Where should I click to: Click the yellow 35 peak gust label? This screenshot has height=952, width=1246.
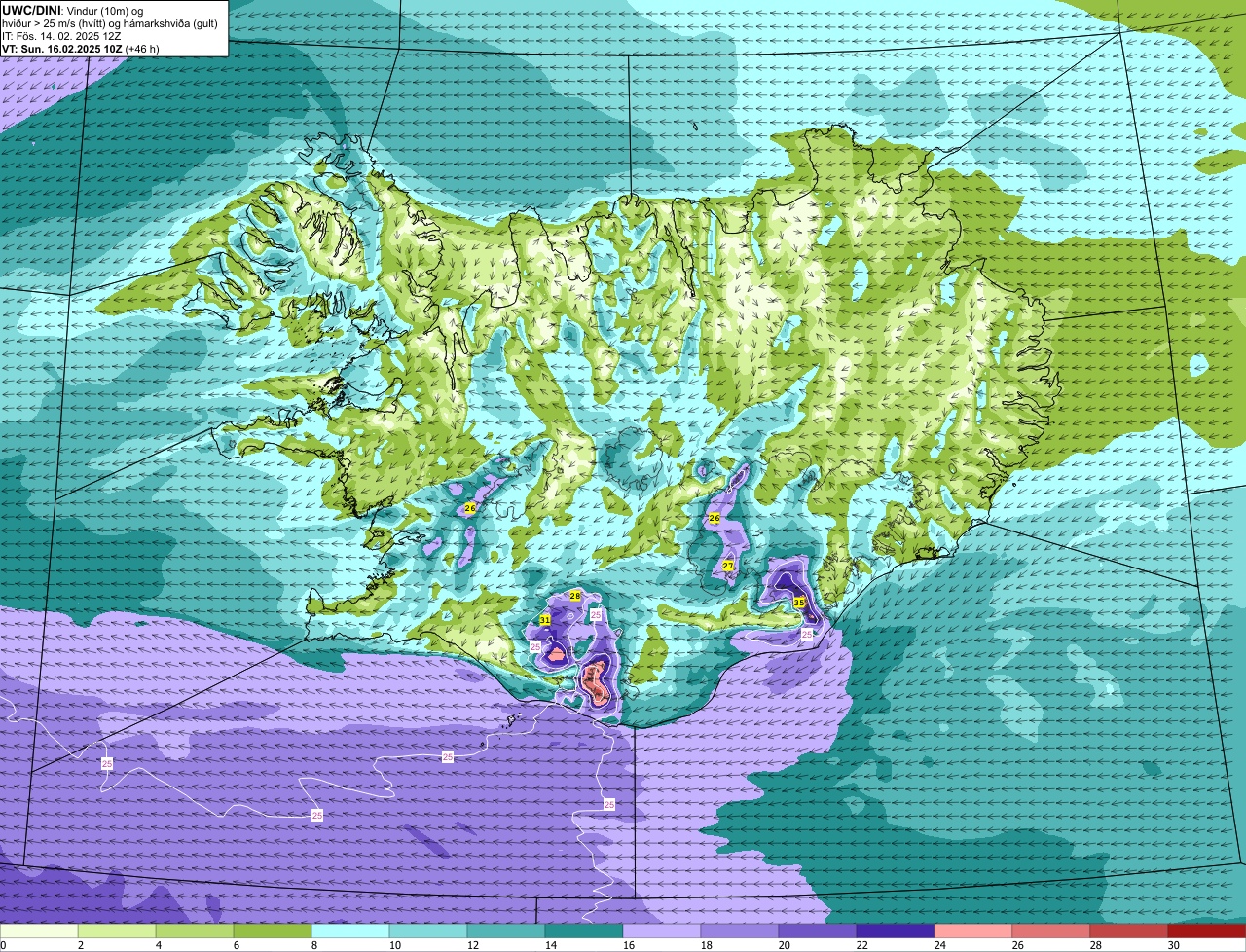point(799,603)
